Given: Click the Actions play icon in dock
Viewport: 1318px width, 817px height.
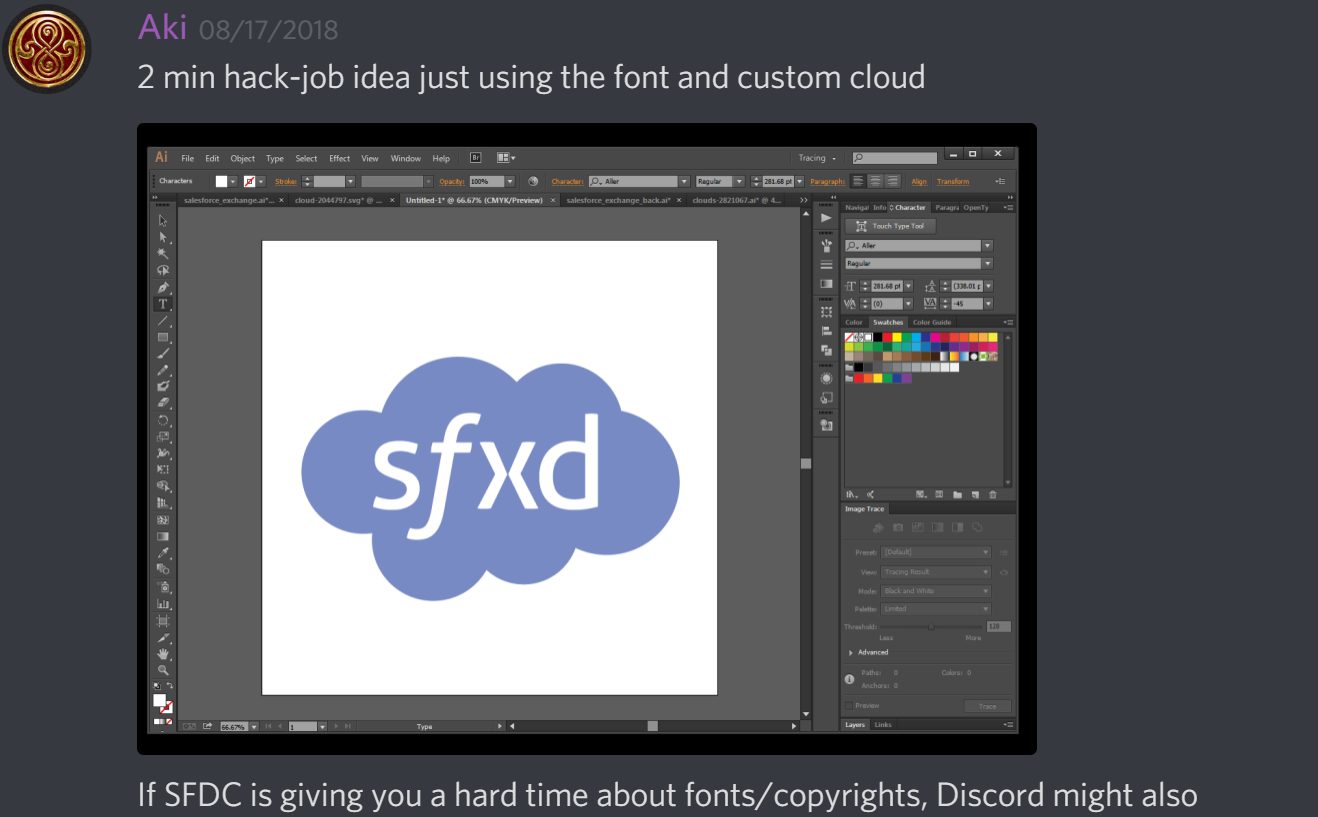Looking at the screenshot, I should 826,218.
